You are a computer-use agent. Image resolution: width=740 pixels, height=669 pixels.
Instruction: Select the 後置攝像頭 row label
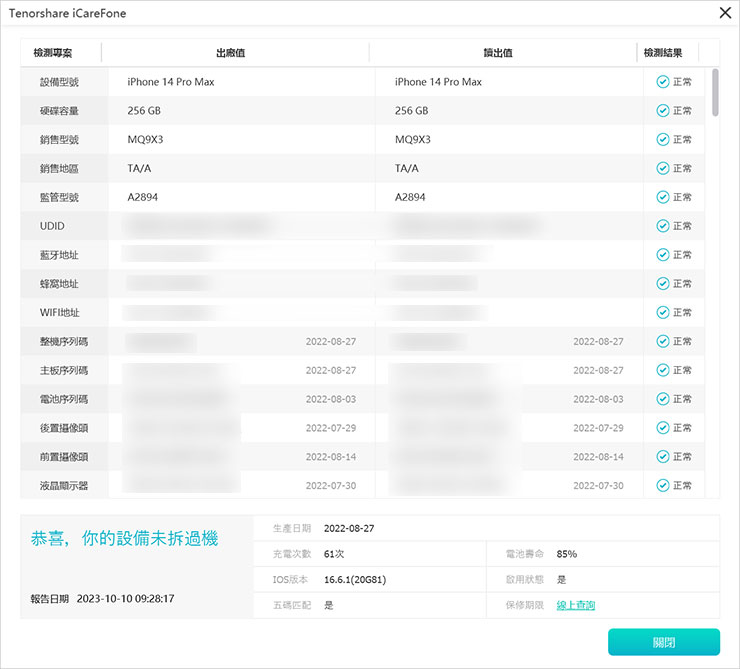64,428
